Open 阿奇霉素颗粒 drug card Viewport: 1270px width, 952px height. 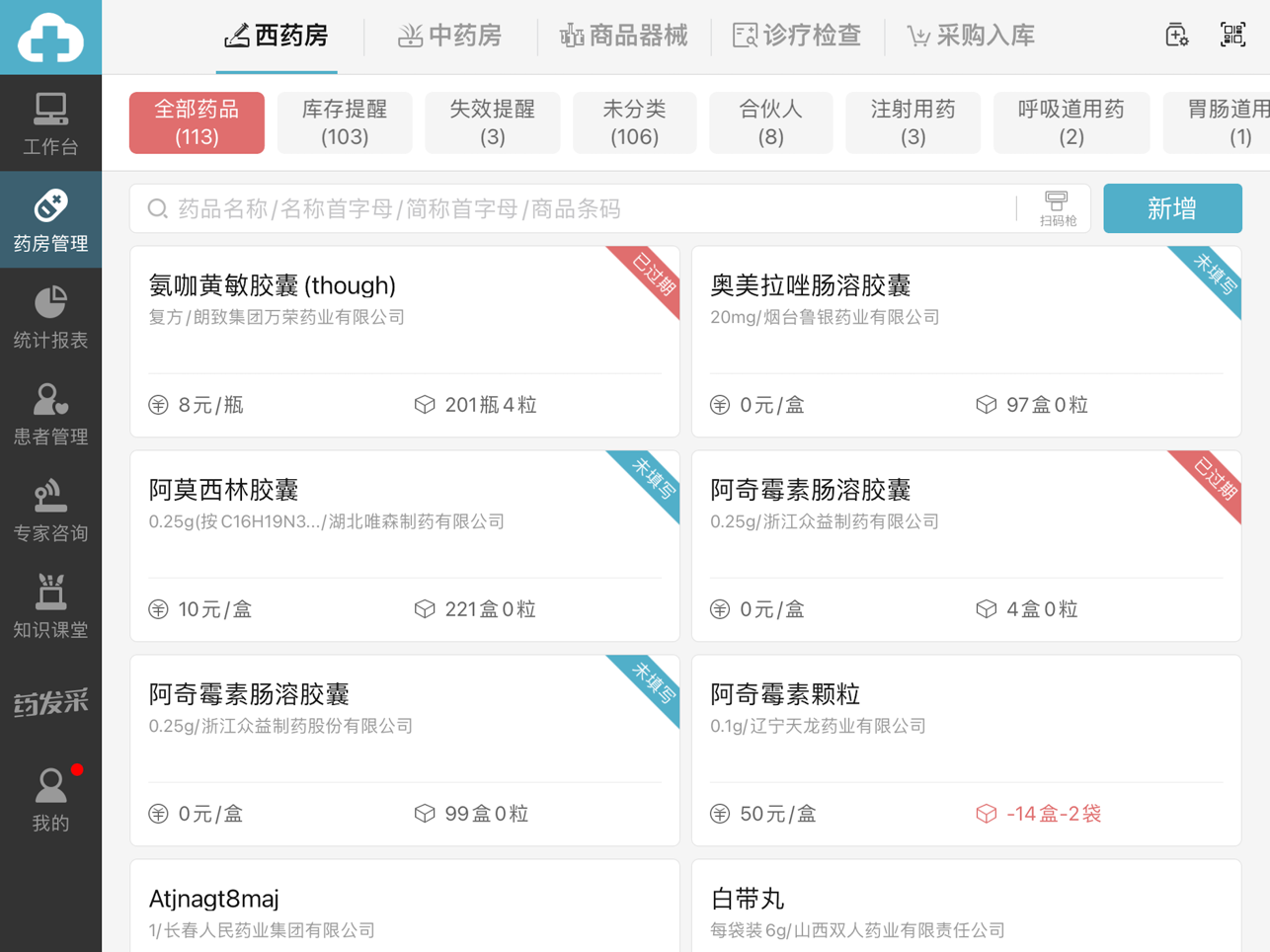[965, 750]
